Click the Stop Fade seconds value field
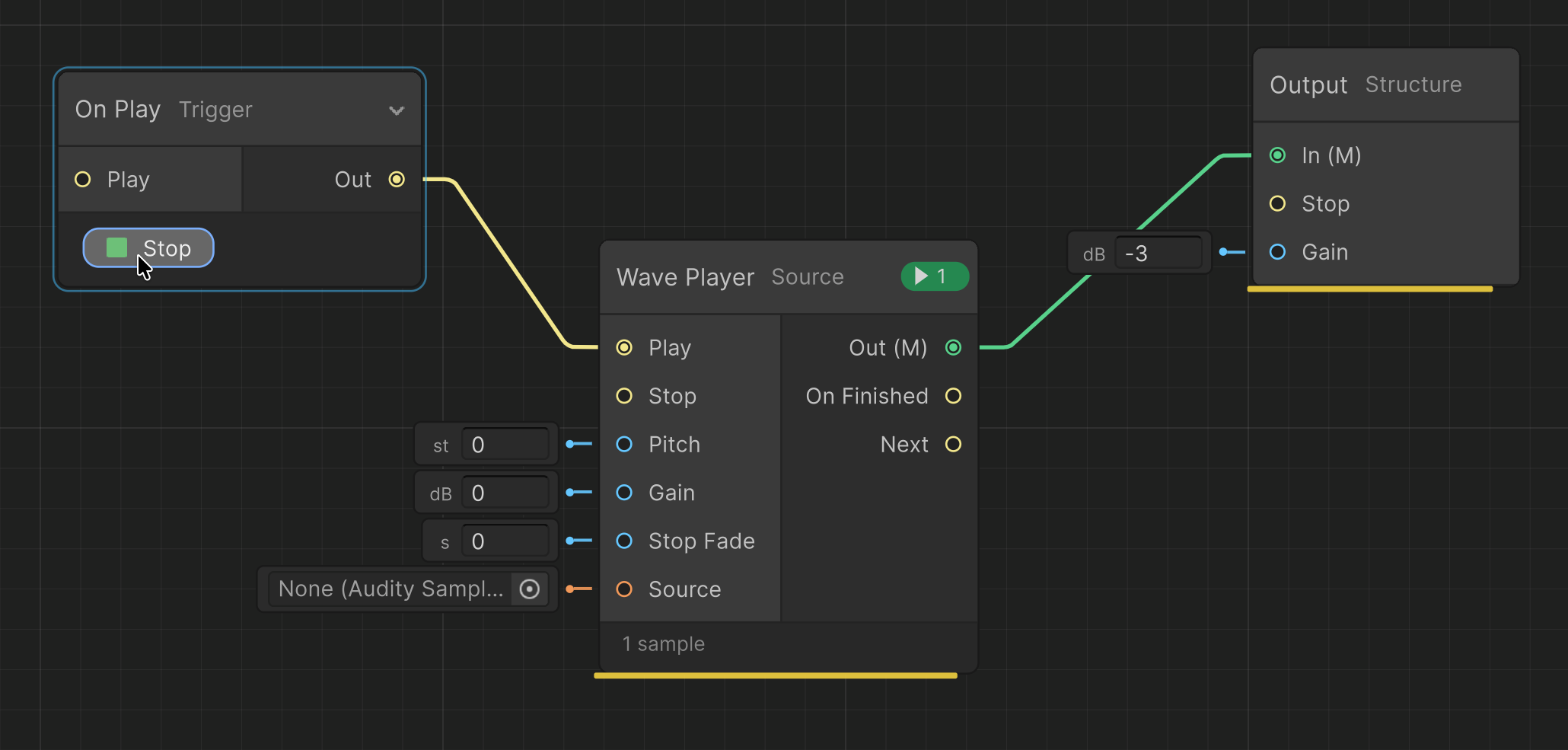 (x=505, y=541)
